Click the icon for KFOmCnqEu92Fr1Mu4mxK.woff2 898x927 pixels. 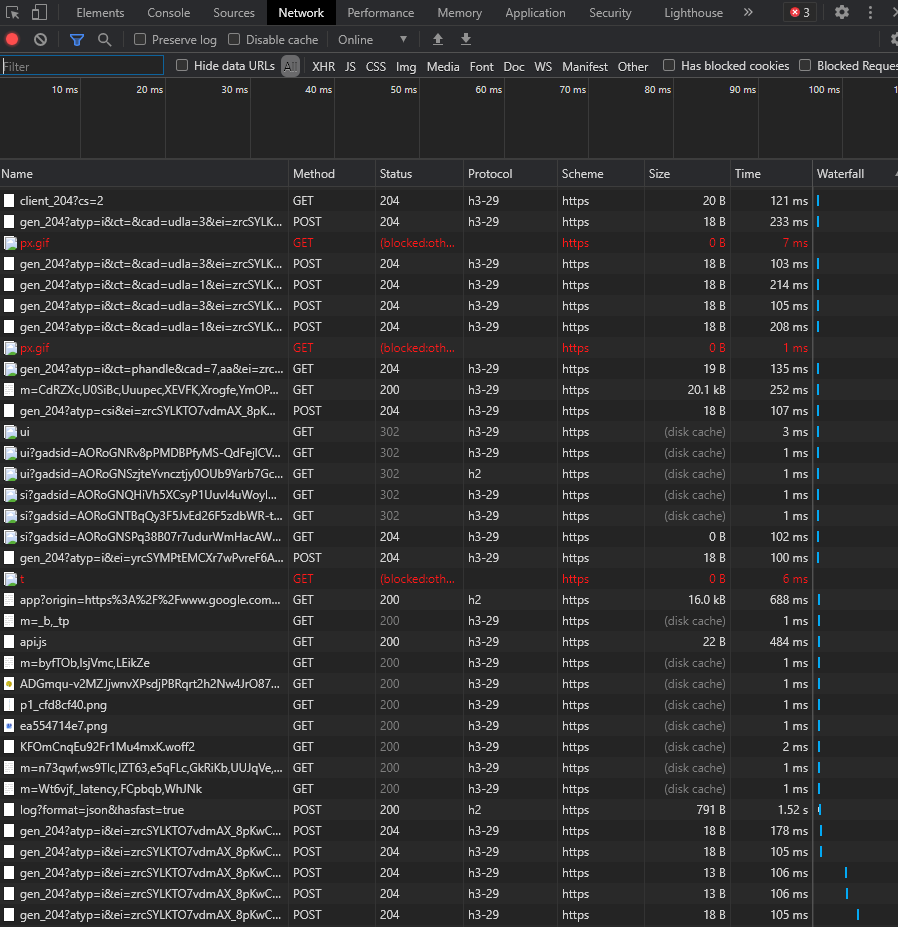9,747
